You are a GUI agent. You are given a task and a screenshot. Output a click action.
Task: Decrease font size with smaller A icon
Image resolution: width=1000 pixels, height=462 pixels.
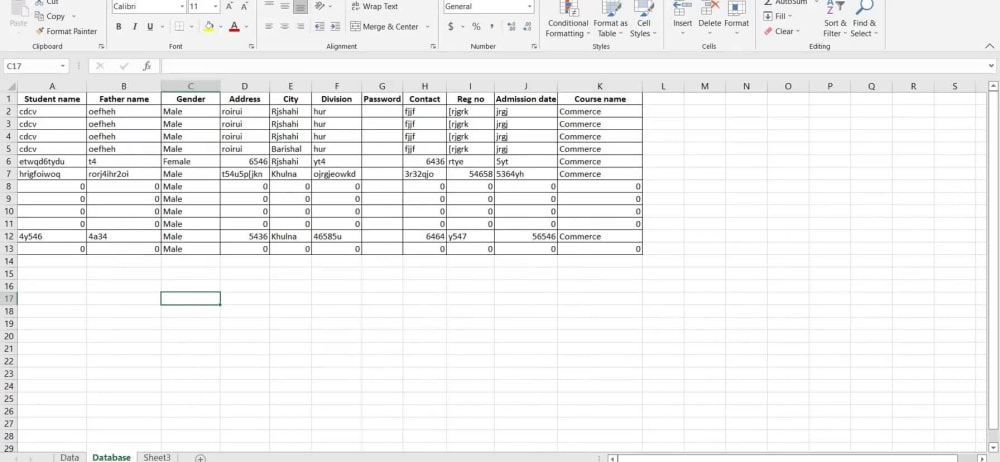(244, 6)
